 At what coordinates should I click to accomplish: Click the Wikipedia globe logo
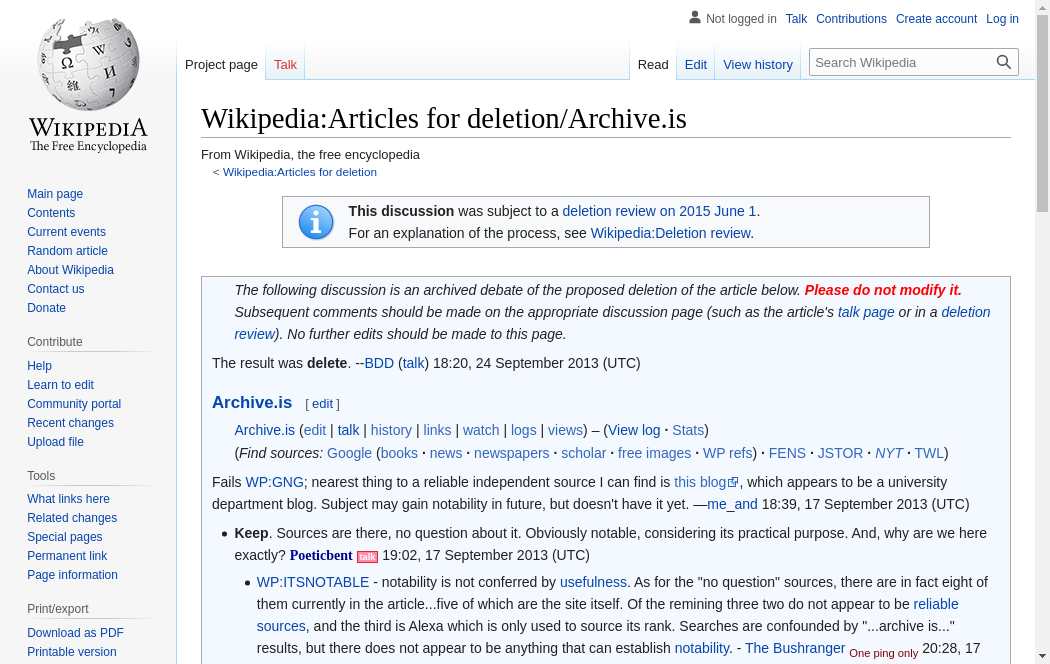click(88, 65)
